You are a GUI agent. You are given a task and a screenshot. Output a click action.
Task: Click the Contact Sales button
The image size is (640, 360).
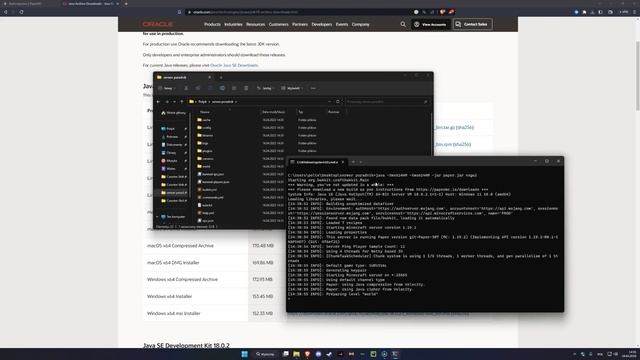tap(472, 24)
